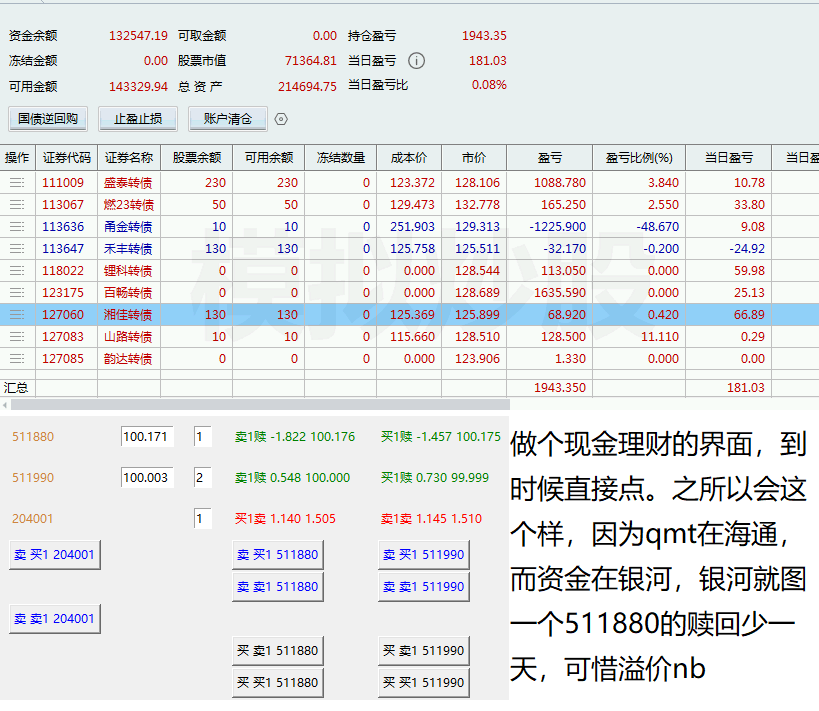The image size is (819, 711).
Task: Click the quantity field for 204001
Action: click(203, 519)
